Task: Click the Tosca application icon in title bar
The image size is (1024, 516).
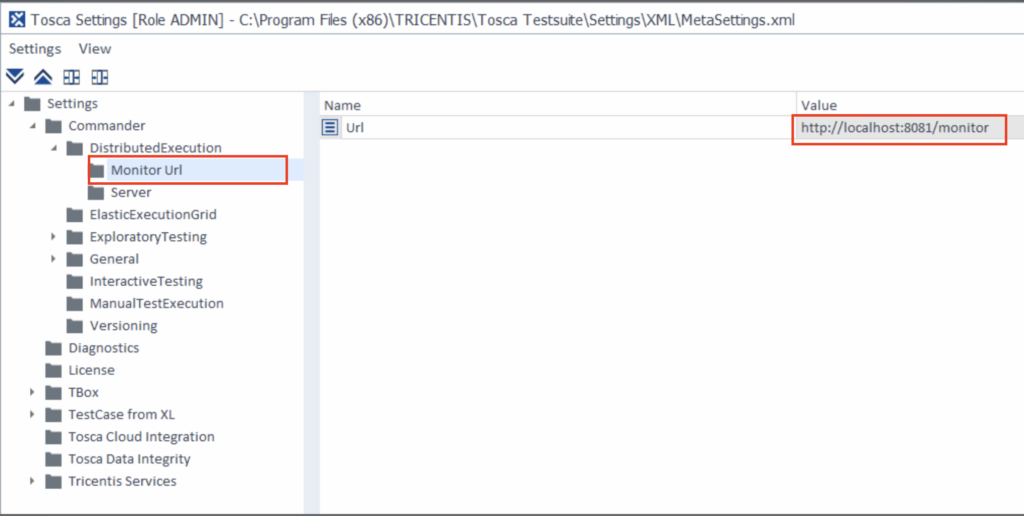Action: click(17, 20)
